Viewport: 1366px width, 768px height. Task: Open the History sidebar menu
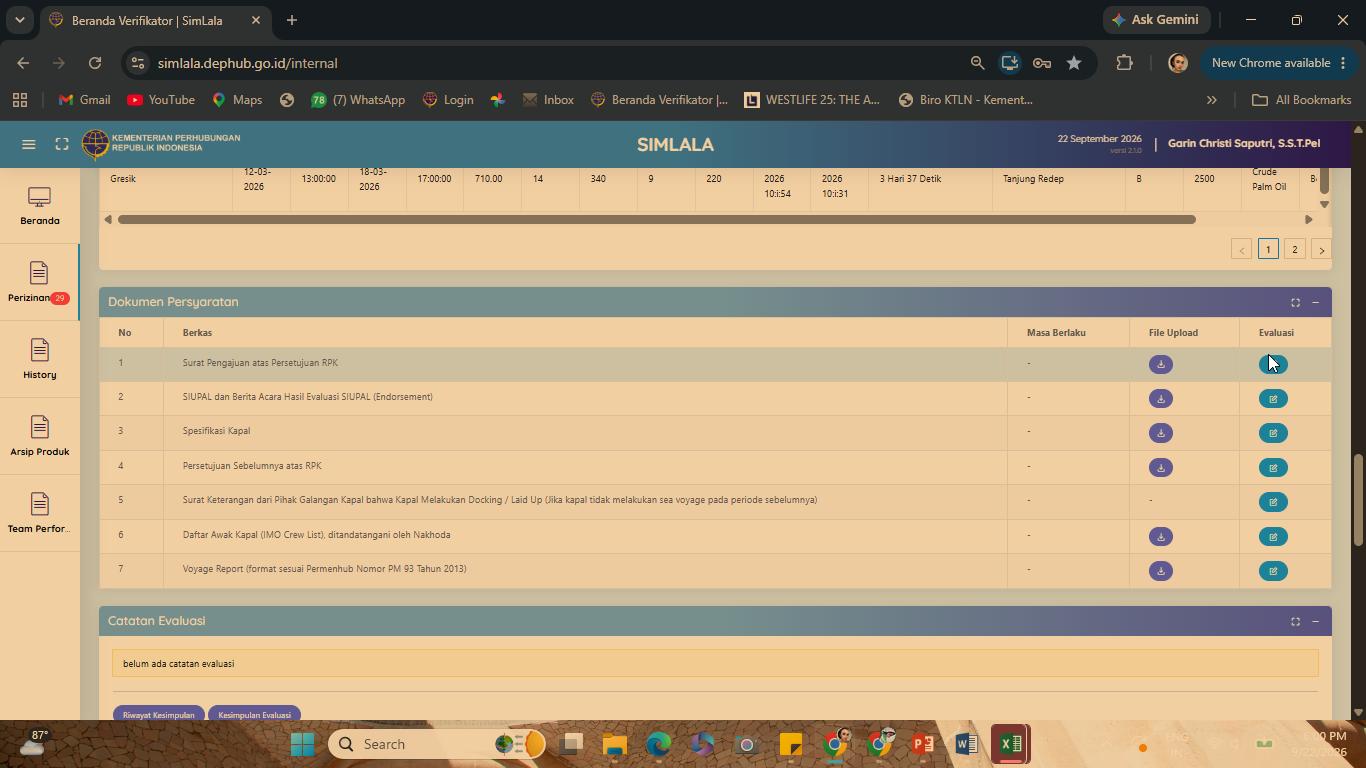pos(40,360)
